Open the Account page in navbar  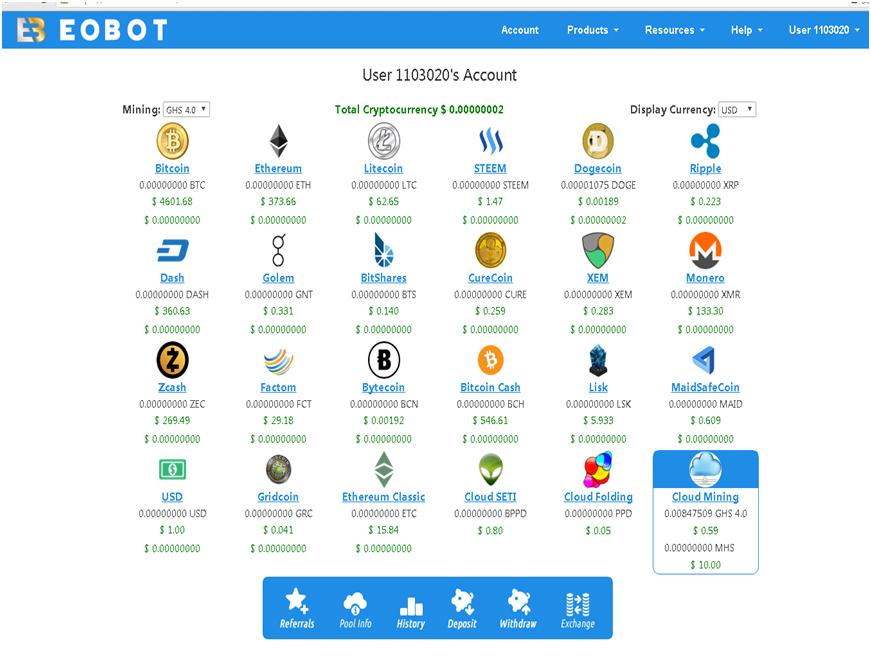520,30
